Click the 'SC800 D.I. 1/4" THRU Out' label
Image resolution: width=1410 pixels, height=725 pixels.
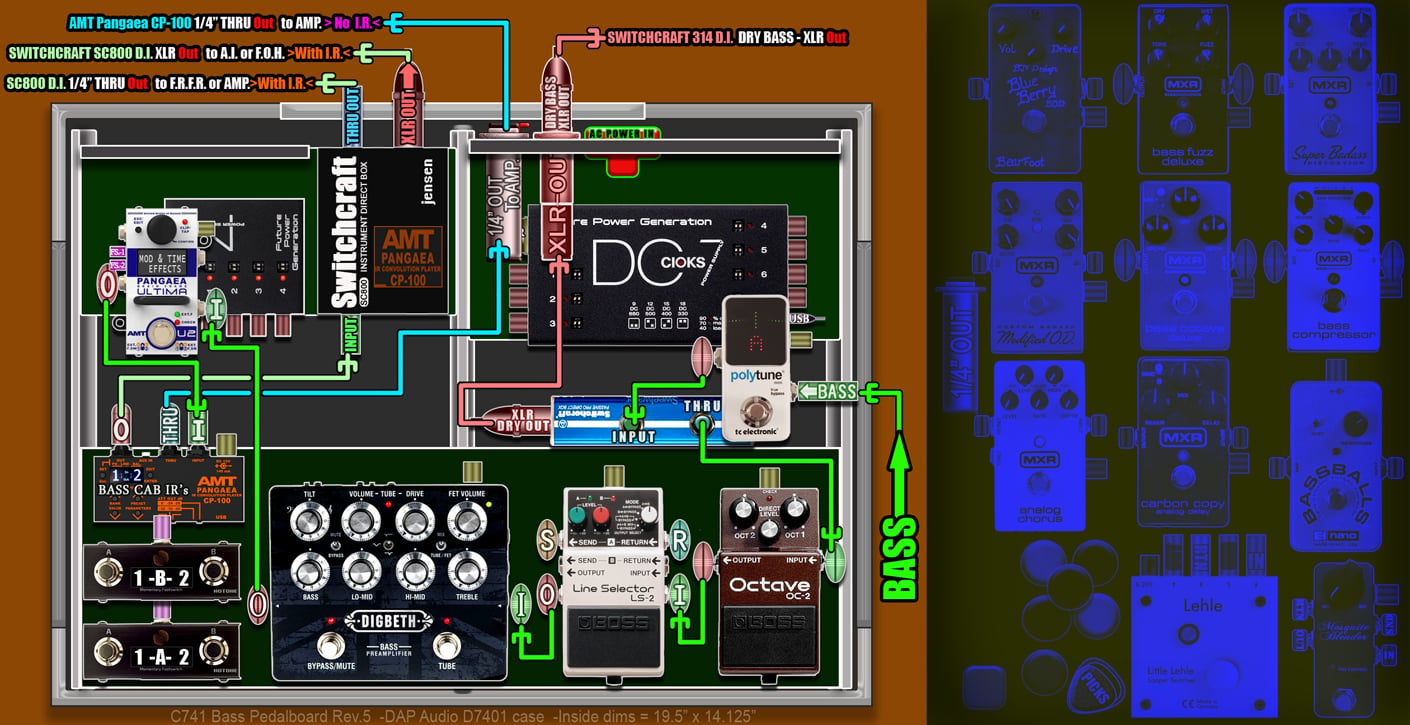tap(77, 84)
